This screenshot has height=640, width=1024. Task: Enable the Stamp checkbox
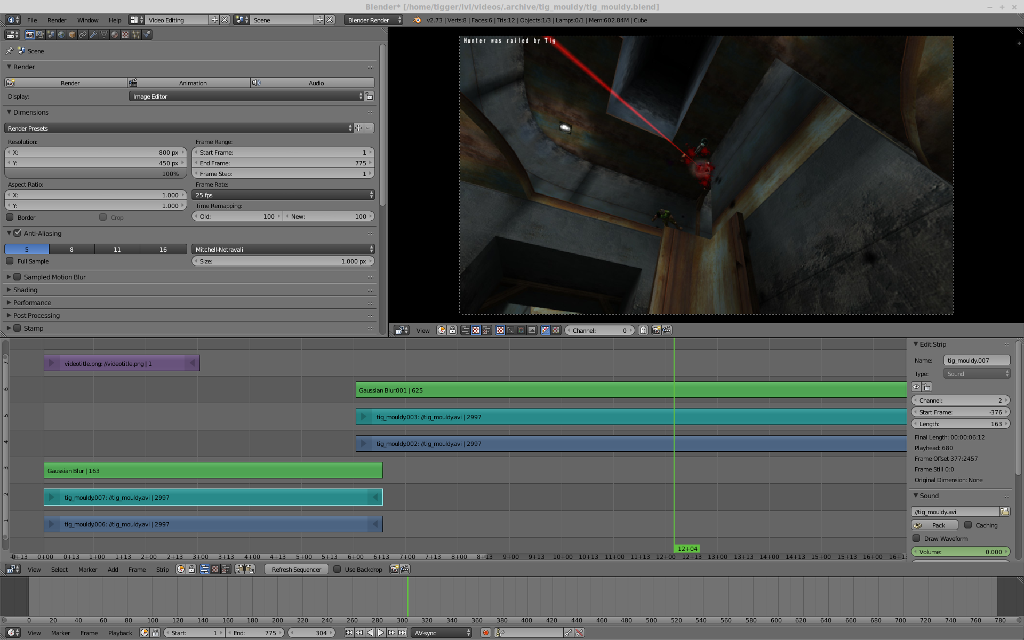tap(18, 328)
